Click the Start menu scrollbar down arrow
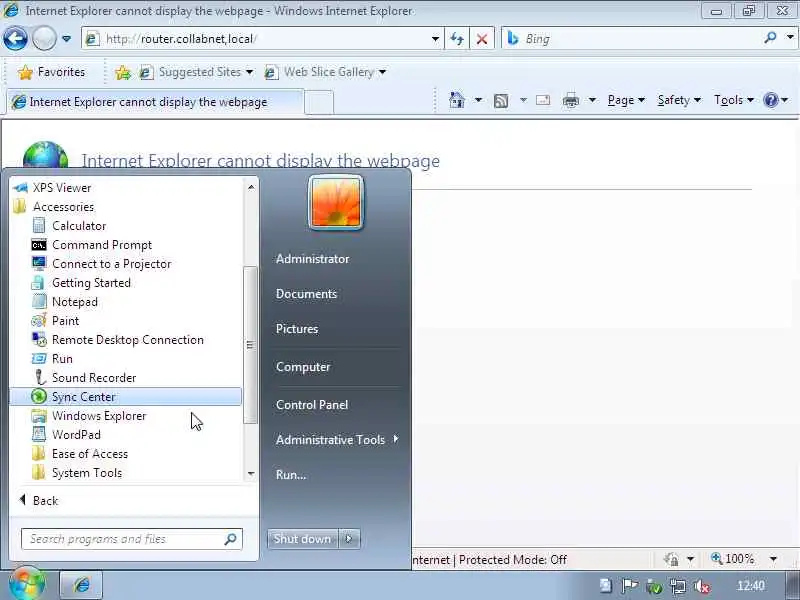Viewport: 800px width, 600px height. 251,474
